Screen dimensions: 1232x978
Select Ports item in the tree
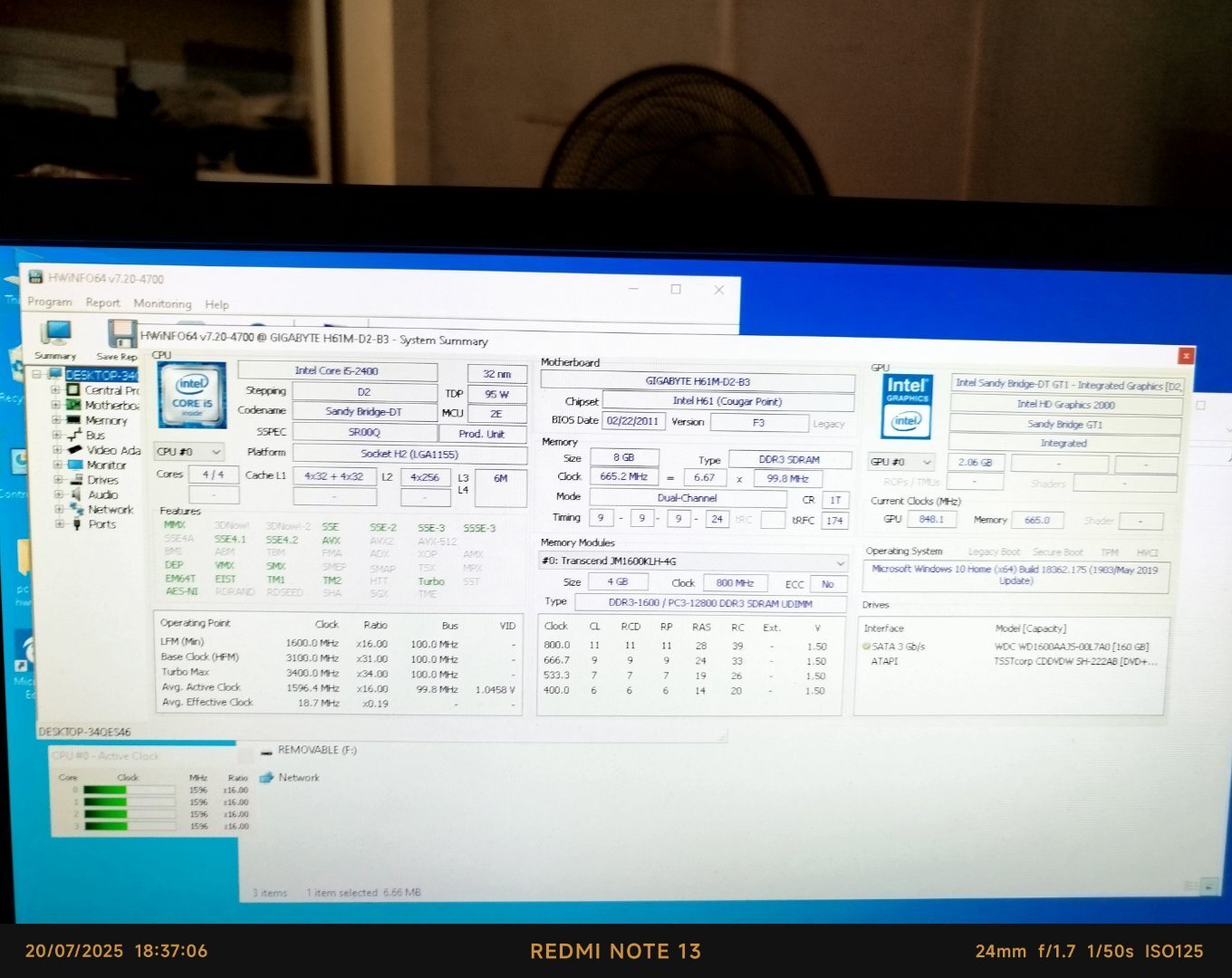[102, 524]
